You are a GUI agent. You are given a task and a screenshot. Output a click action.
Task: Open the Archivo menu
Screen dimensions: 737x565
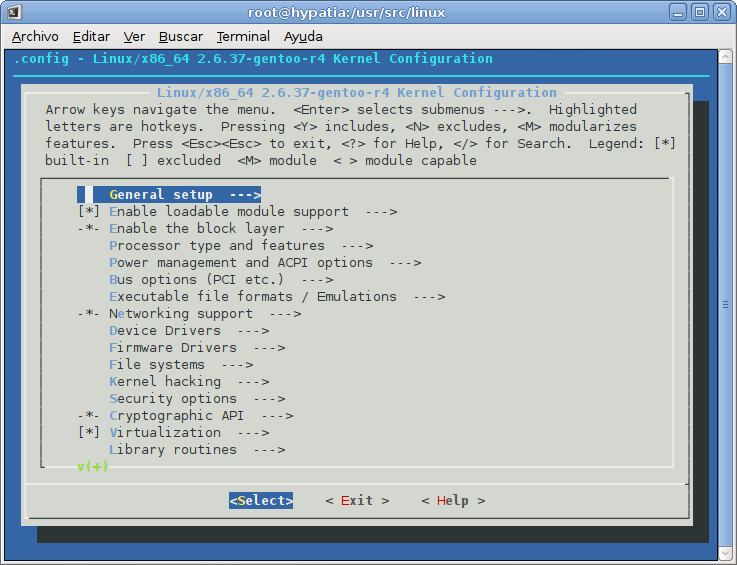click(x=35, y=37)
